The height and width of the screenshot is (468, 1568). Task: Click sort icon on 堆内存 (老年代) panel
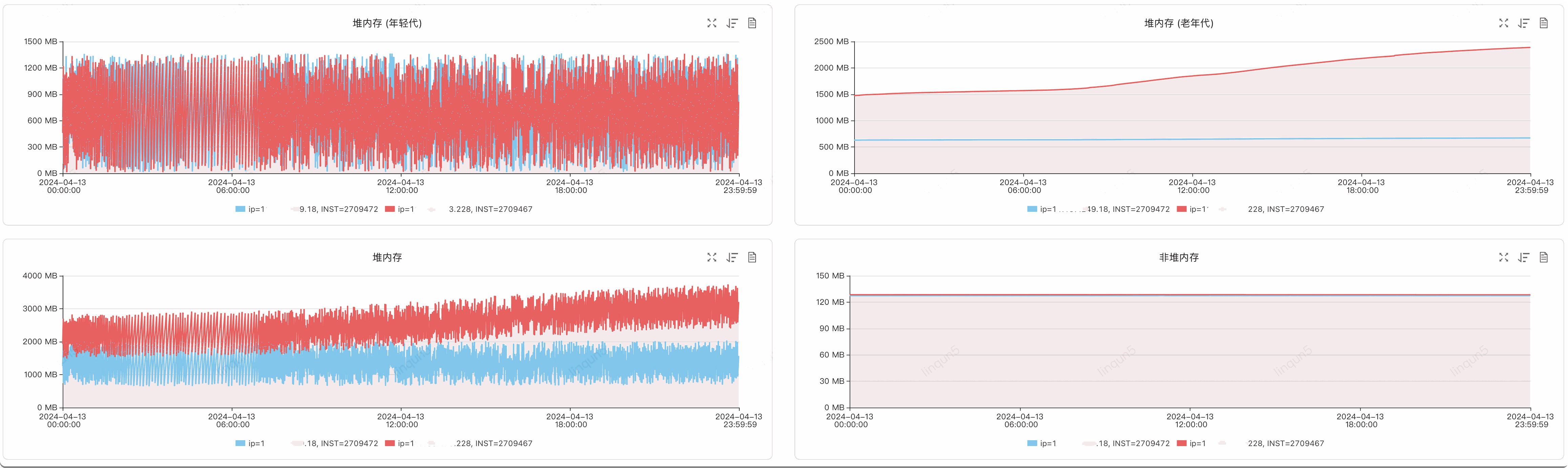(1524, 23)
